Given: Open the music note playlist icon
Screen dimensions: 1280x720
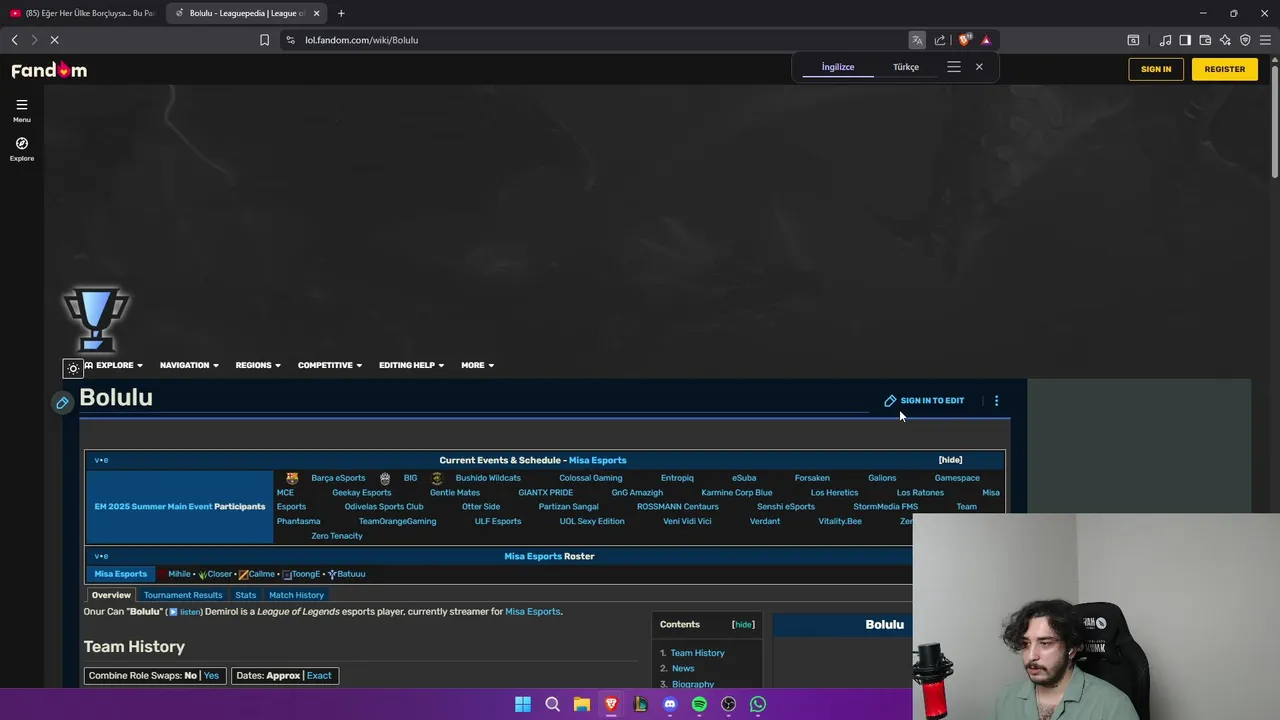Looking at the screenshot, I should point(1165,40).
